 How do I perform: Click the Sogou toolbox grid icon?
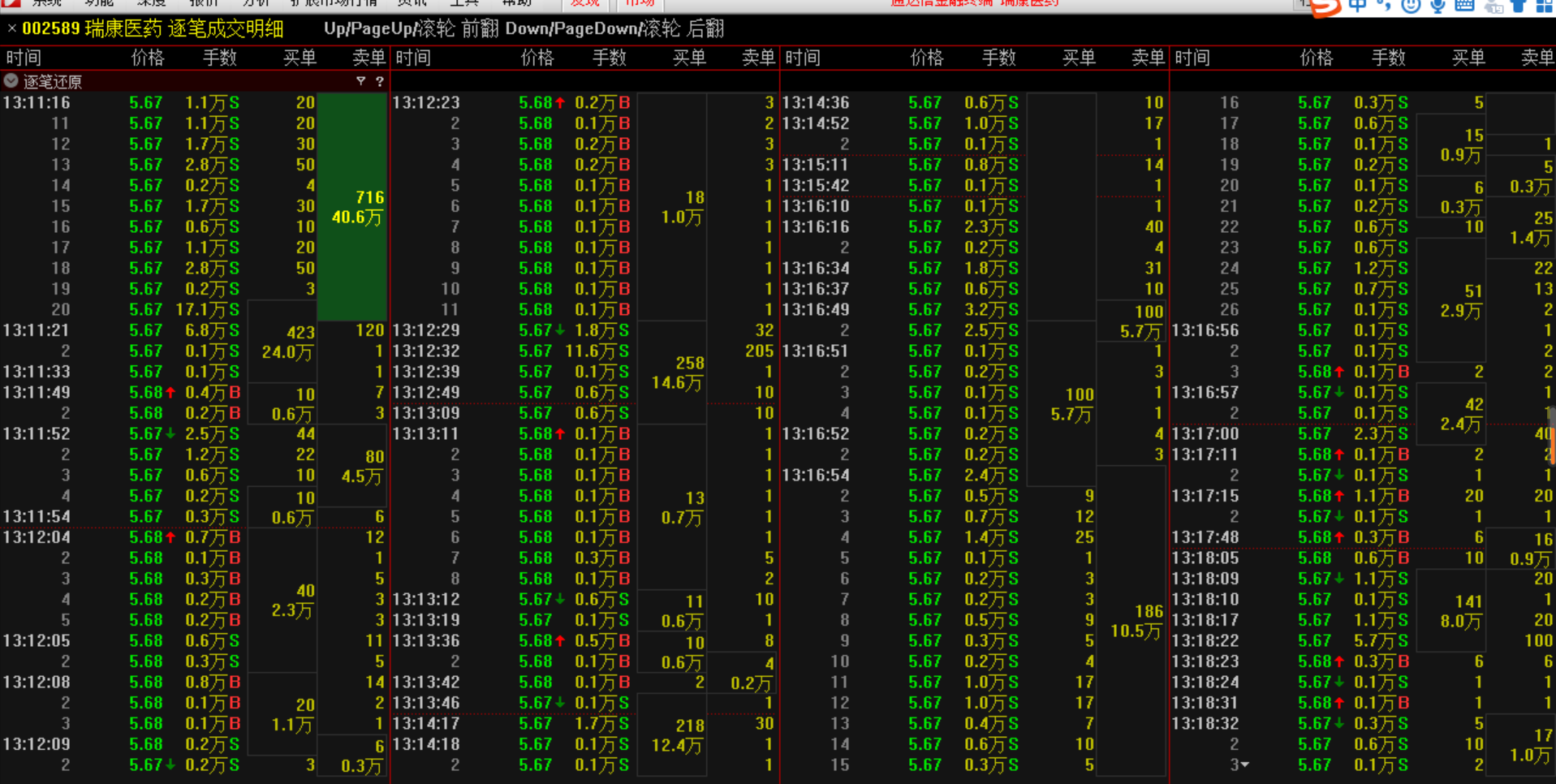click(1544, 6)
